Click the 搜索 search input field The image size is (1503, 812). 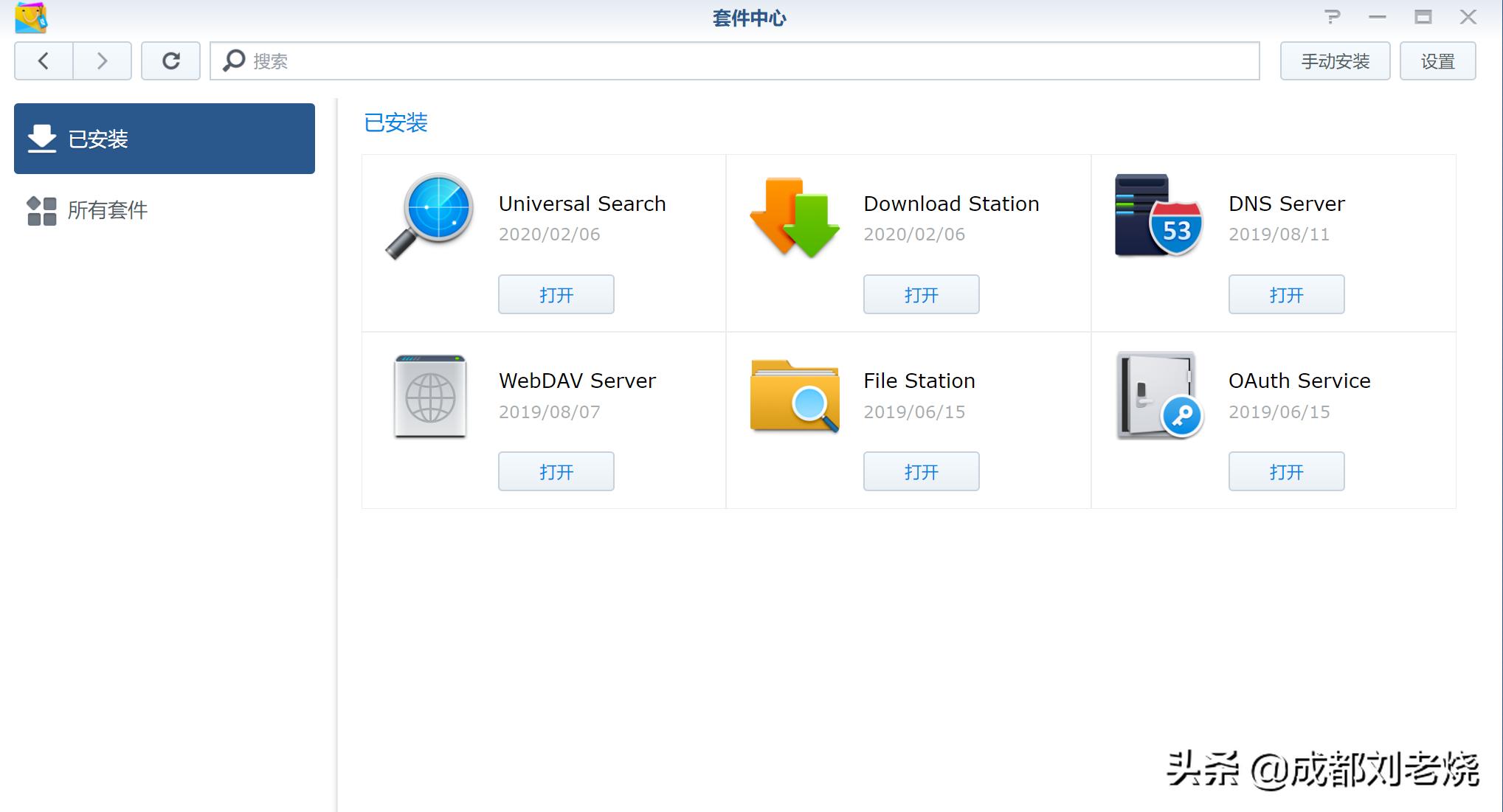[738, 61]
